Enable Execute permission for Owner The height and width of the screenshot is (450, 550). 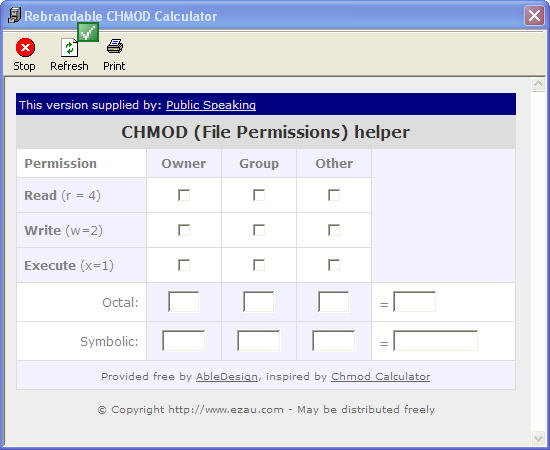pos(184,265)
